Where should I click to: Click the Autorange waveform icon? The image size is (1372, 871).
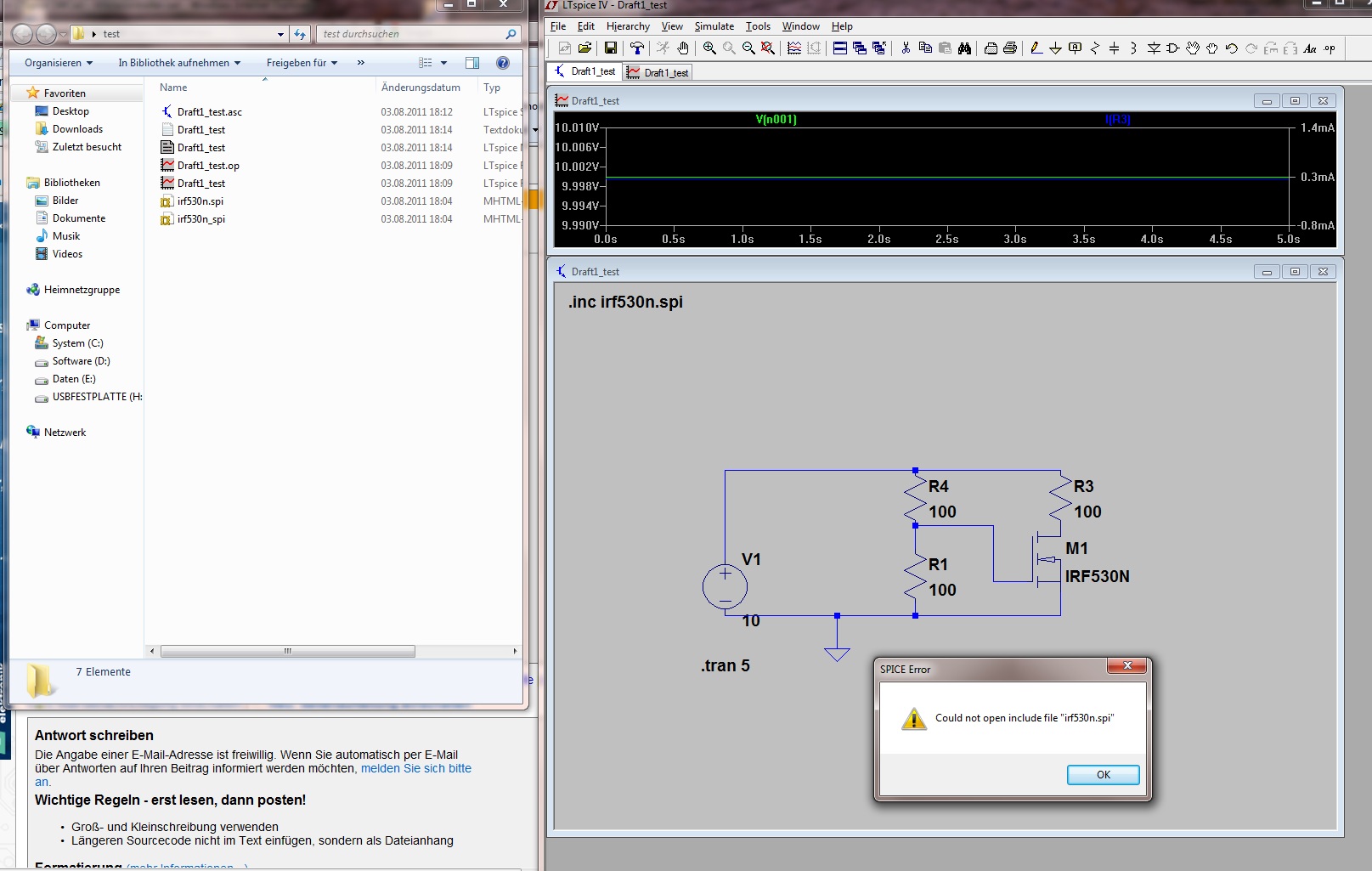[794, 48]
